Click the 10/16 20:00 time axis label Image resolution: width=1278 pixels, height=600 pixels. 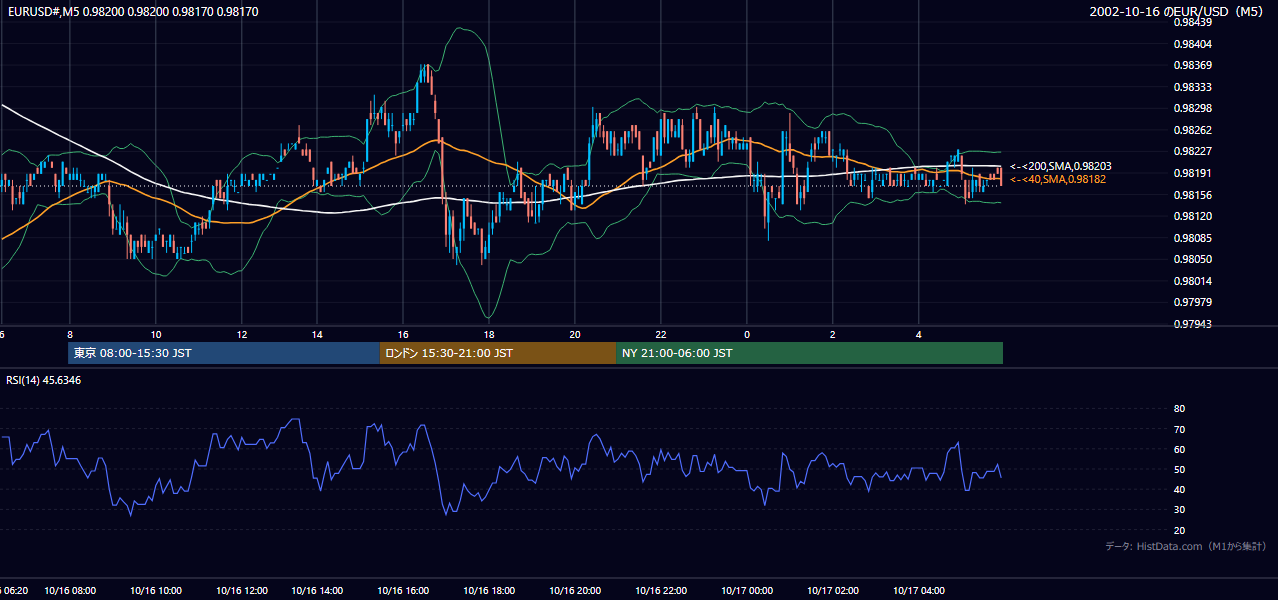[574, 591]
